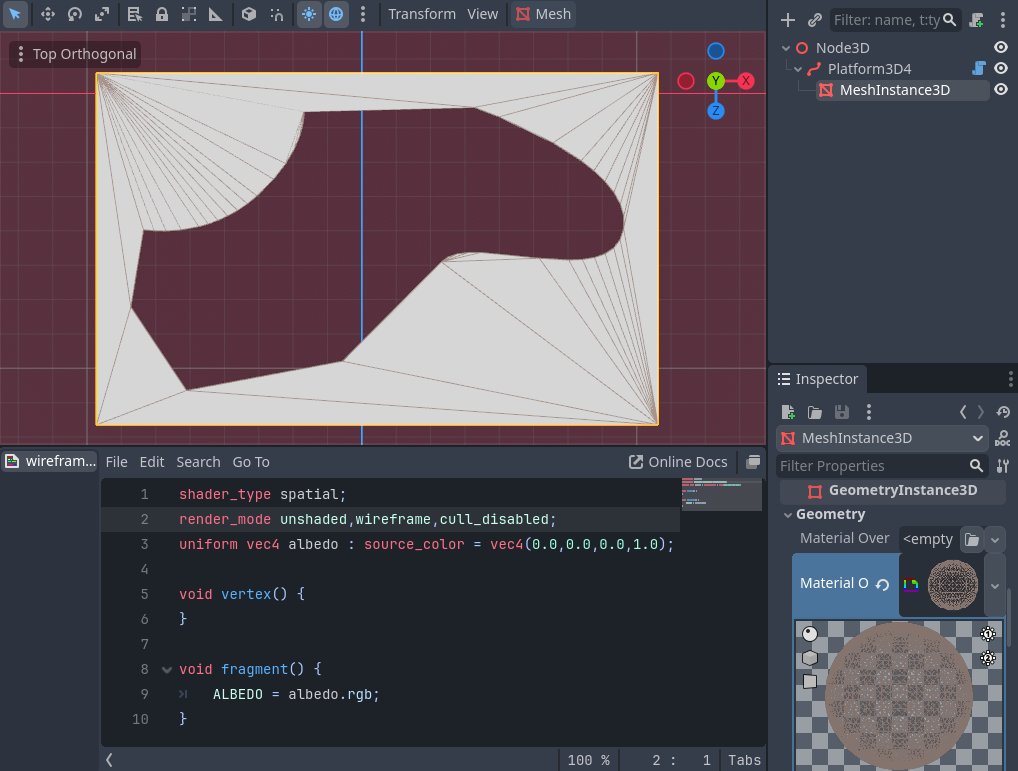Instantiate a child scene link icon
The width and height of the screenshot is (1018, 771).
click(815, 20)
